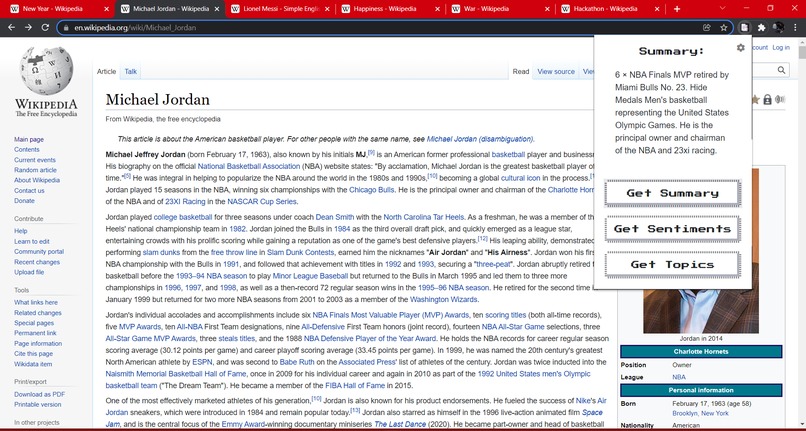
Task: Click the summarizer extension icon in the toolbar
Action: point(744,28)
